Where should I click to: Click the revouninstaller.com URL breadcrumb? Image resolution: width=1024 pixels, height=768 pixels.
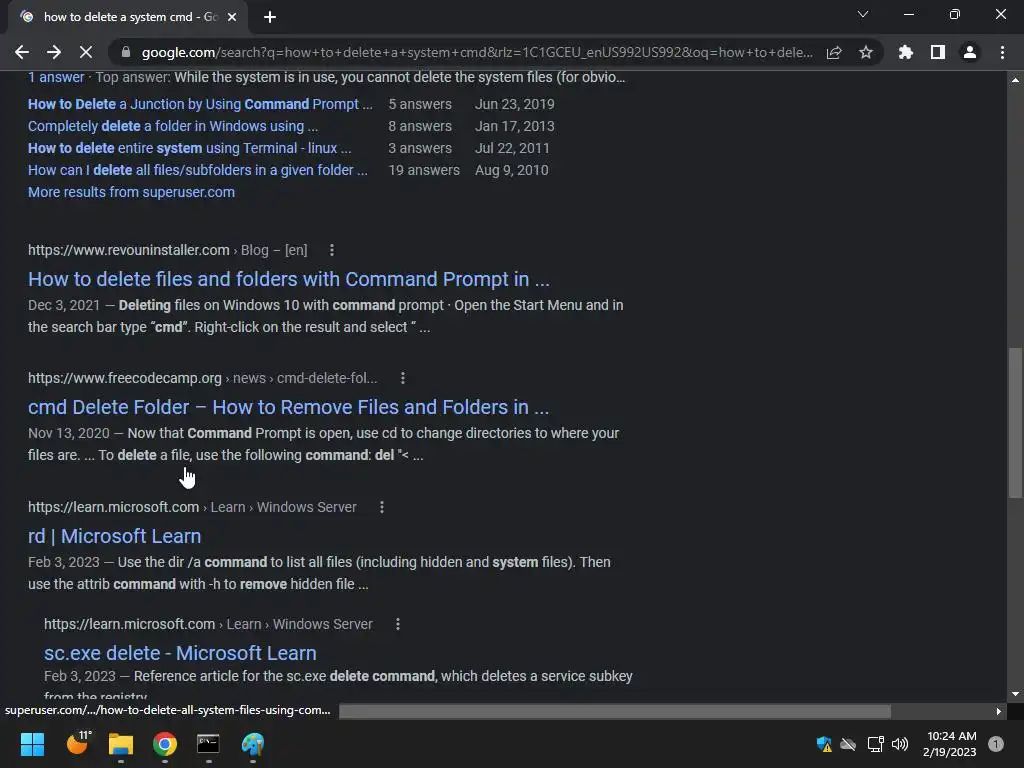point(167,250)
